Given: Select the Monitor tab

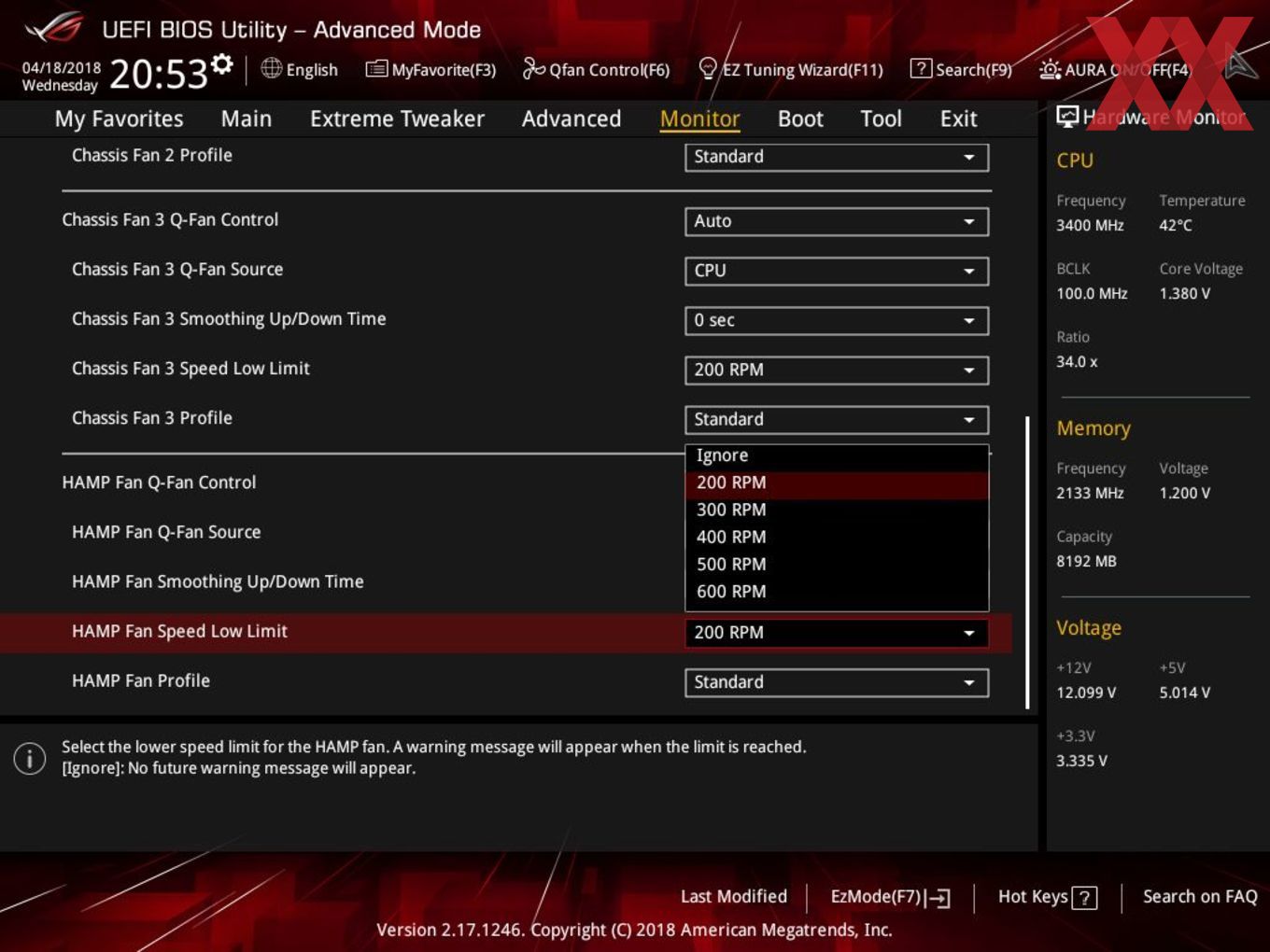Looking at the screenshot, I should [699, 119].
